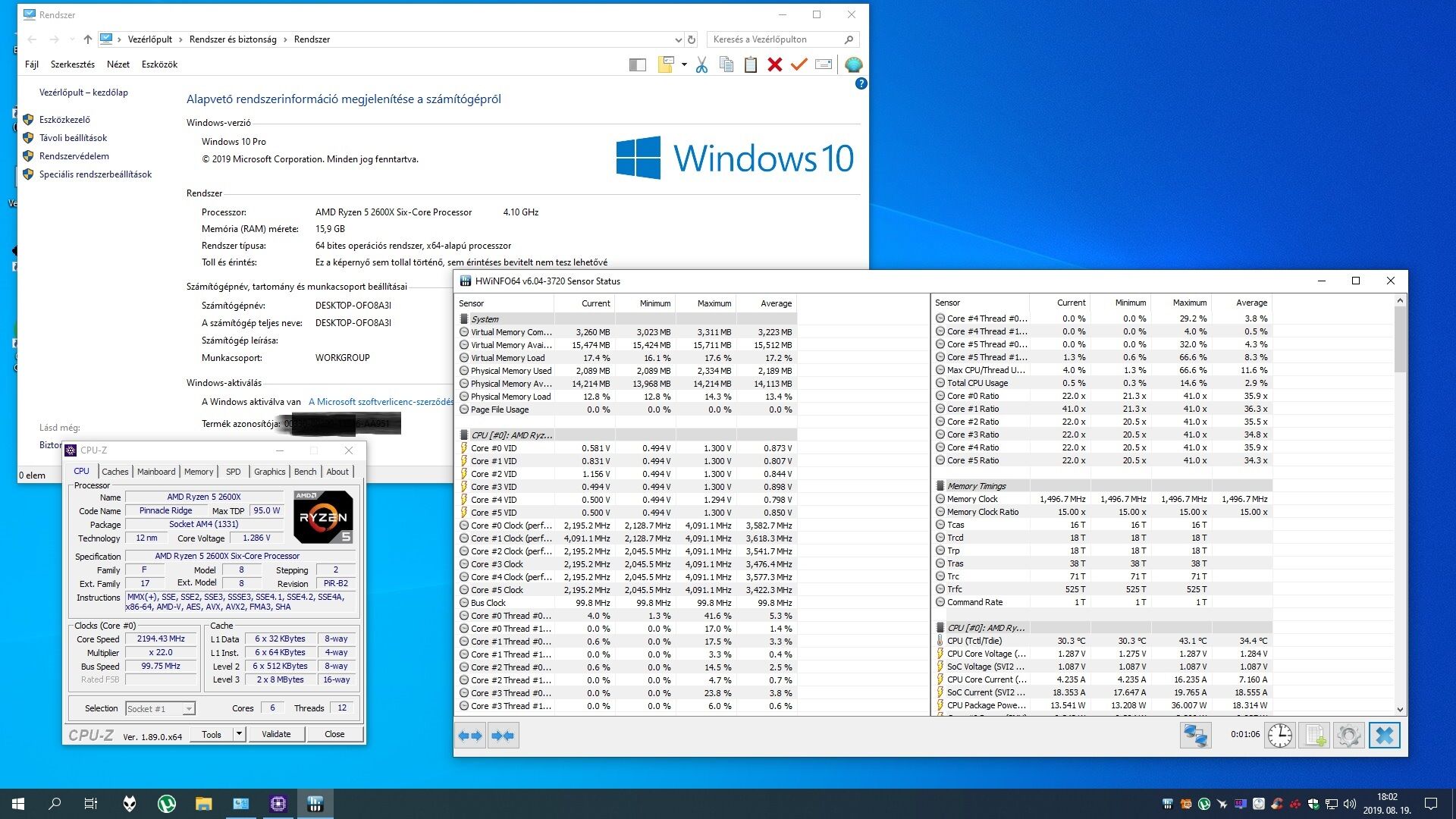This screenshot has height=819, width=1456.
Task: Open File Explorer from the taskbar
Action: click(x=204, y=804)
